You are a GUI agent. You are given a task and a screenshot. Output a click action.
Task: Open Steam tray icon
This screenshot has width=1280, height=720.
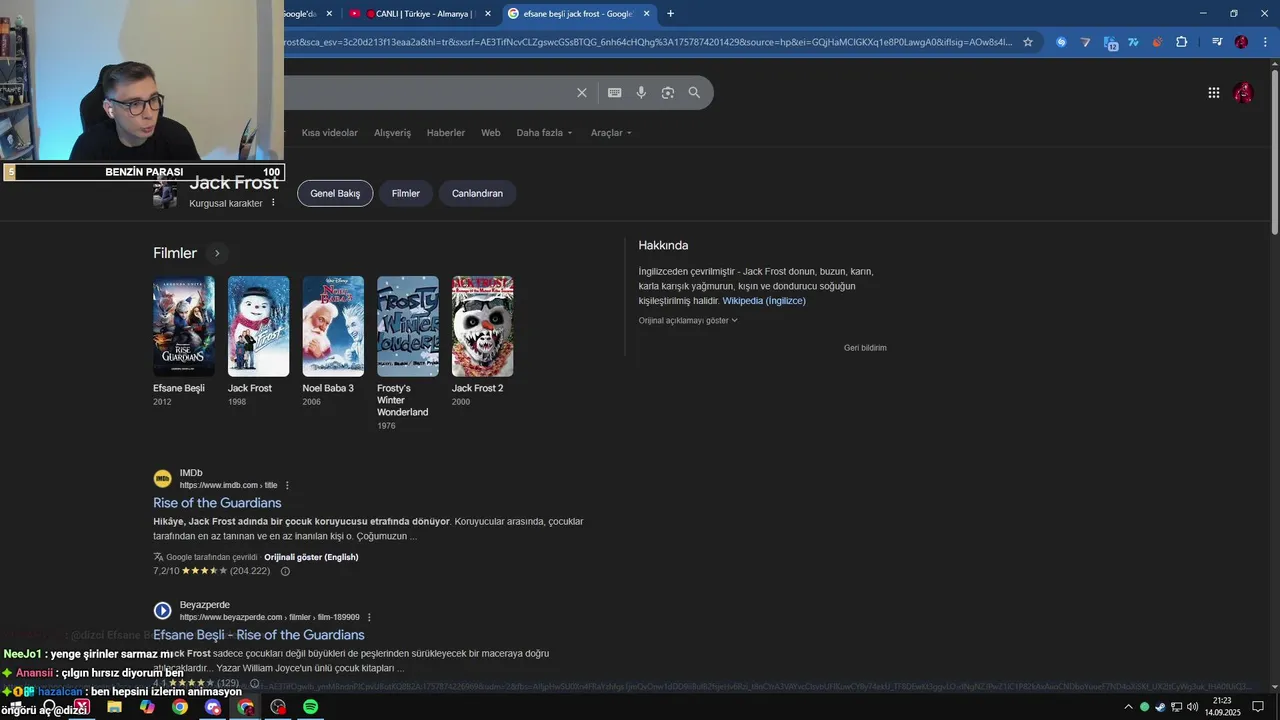pos(1160,707)
